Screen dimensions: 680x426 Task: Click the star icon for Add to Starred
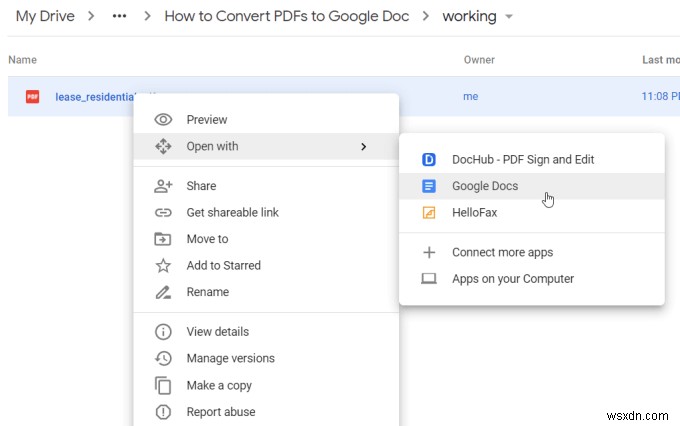pyautogui.click(x=163, y=265)
